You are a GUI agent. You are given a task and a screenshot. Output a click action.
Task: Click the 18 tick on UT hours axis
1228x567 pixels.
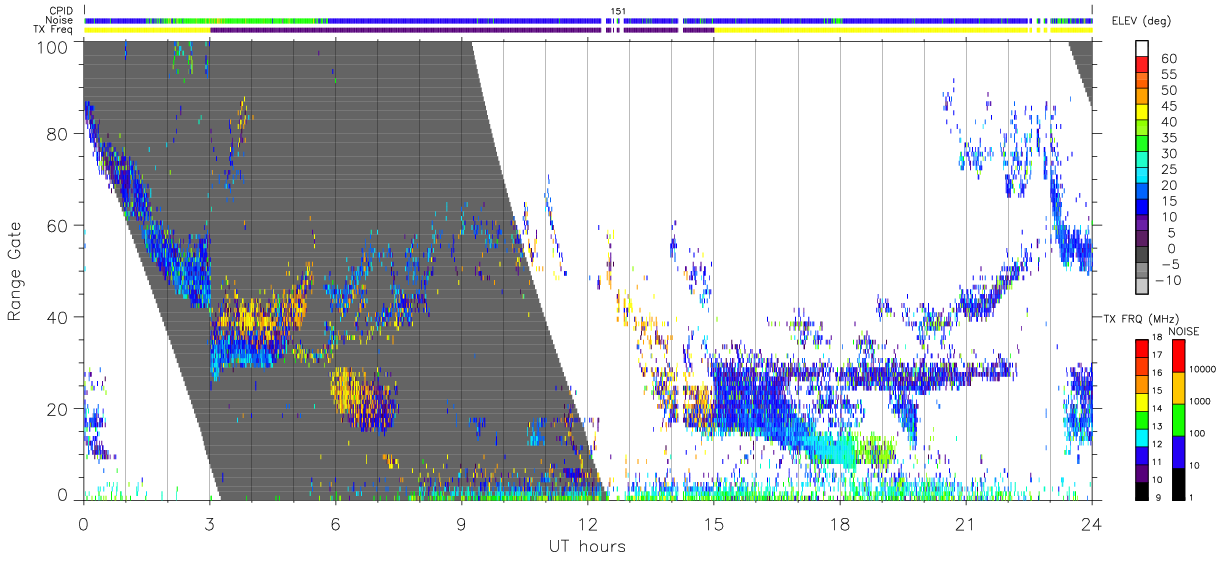click(x=840, y=524)
